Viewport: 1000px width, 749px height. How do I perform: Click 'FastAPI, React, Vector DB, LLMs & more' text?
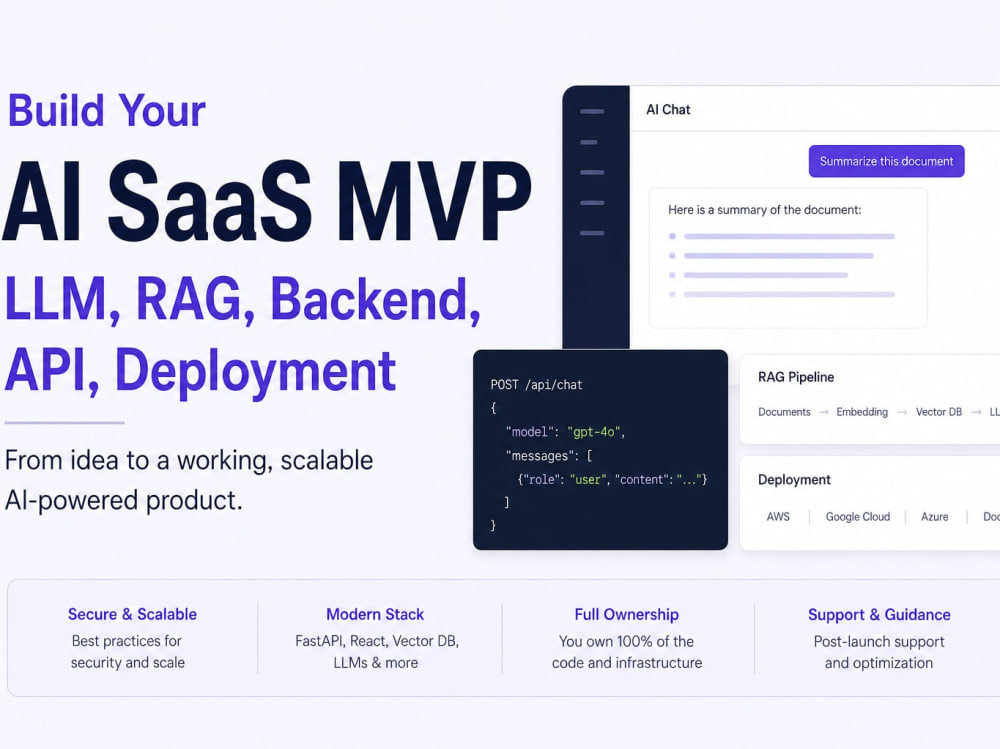click(376, 651)
